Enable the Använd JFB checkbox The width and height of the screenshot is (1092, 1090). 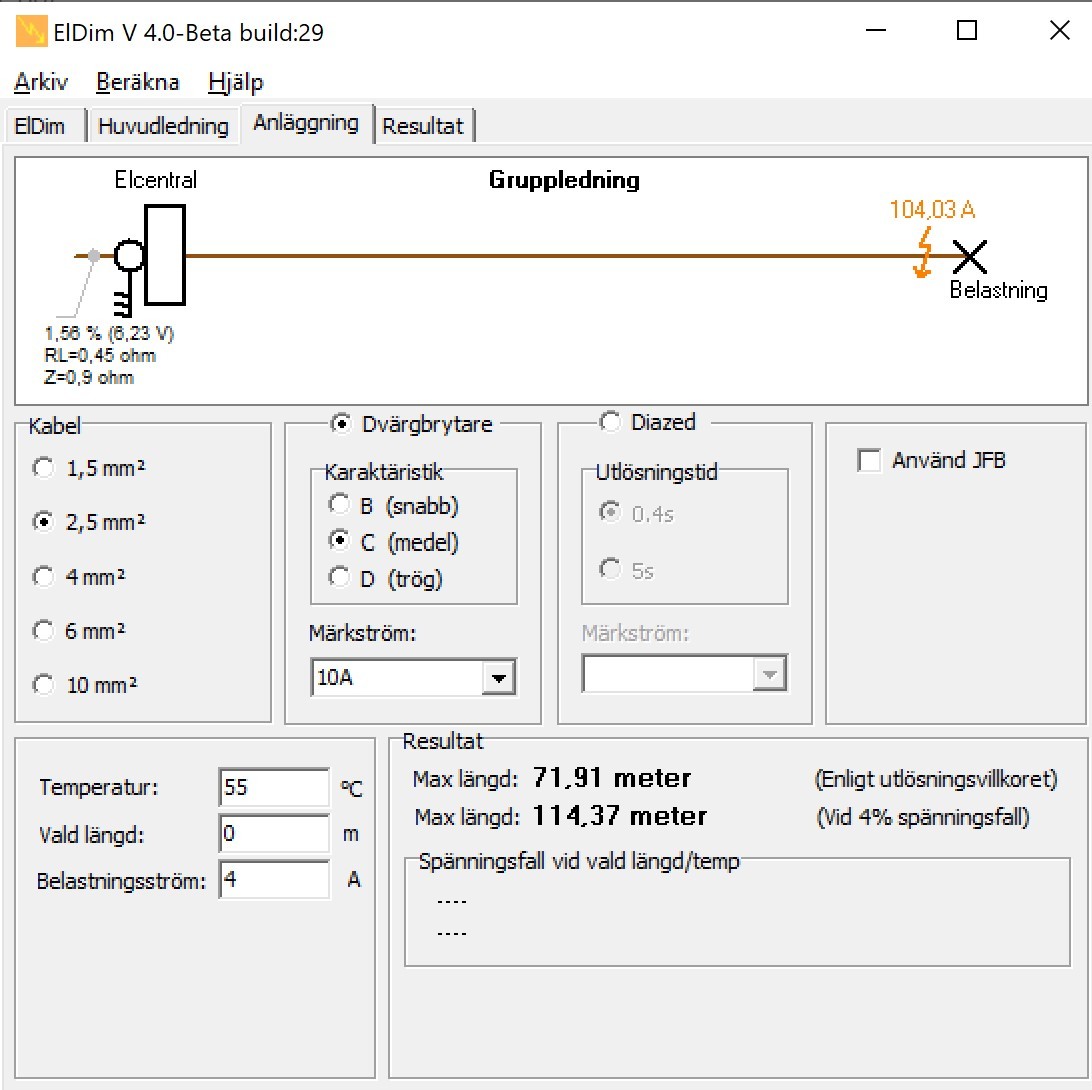coord(870,461)
